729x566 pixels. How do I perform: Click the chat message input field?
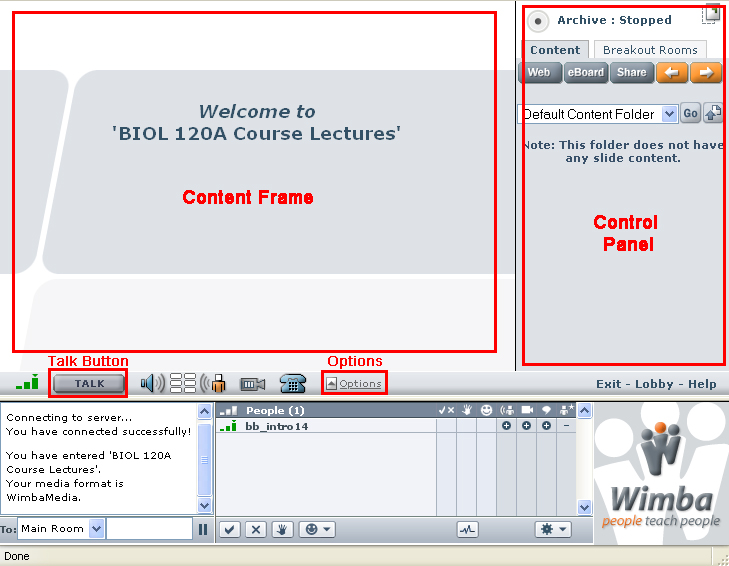(149, 528)
